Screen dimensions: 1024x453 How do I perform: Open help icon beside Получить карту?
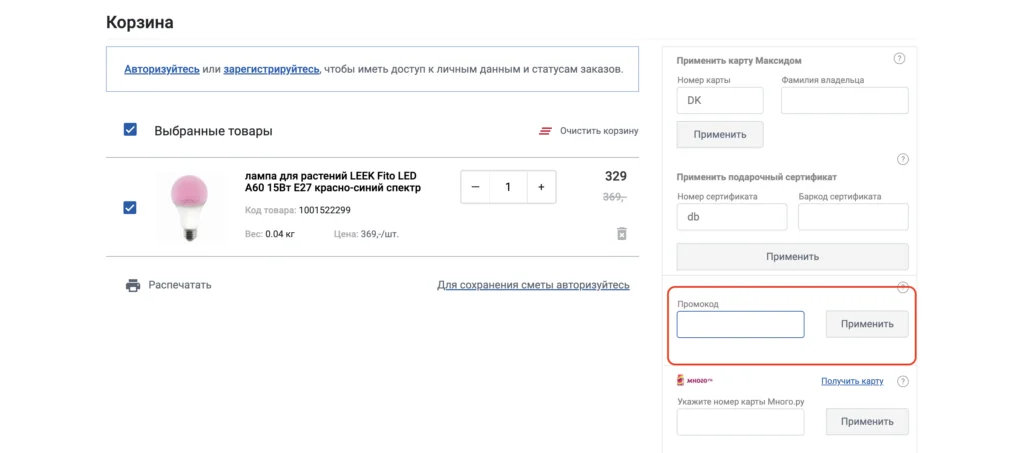(903, 381)
